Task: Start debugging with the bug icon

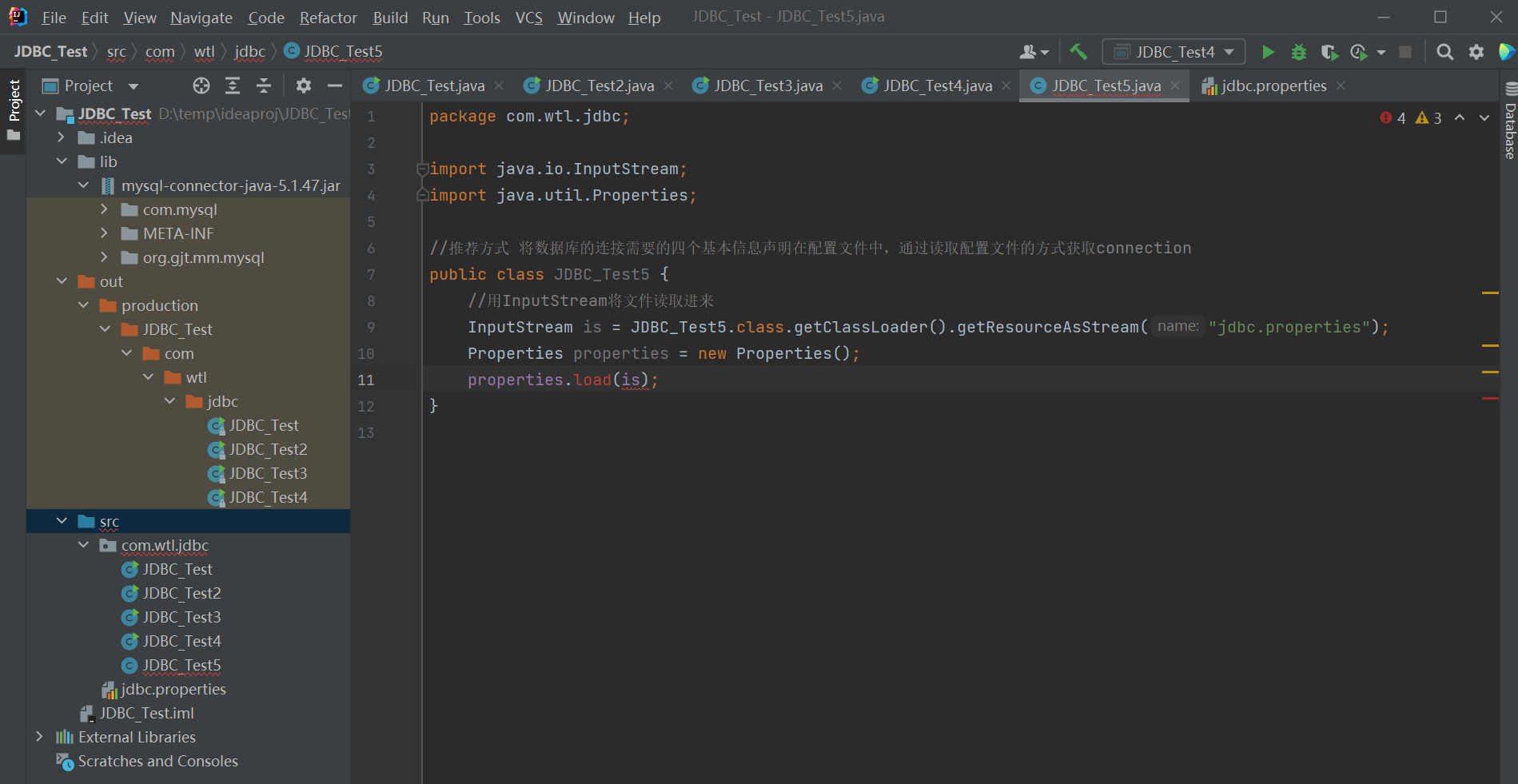Action: (x=1299, y=52)
